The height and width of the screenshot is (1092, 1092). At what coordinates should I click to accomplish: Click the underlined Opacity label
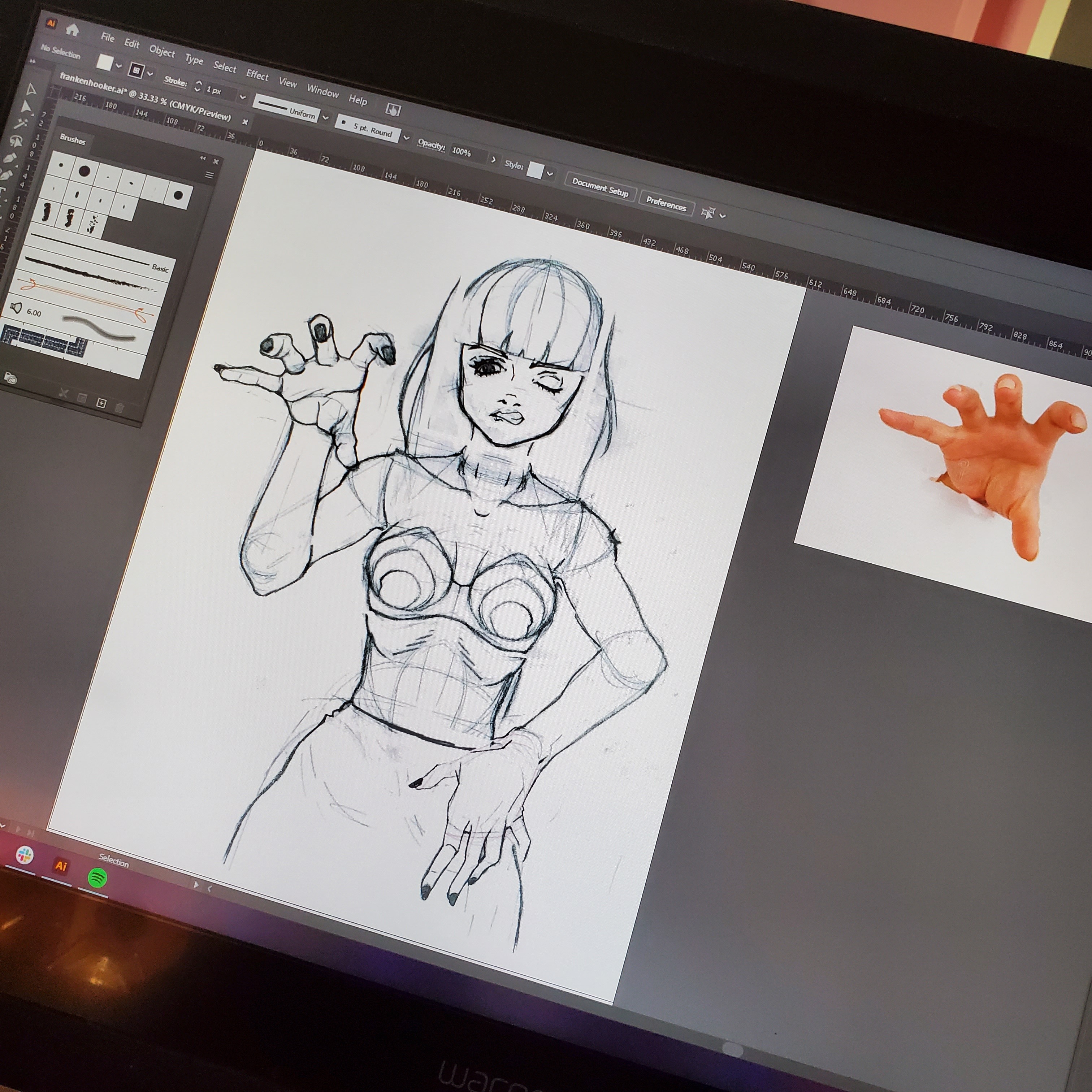[x=431, y=145]
